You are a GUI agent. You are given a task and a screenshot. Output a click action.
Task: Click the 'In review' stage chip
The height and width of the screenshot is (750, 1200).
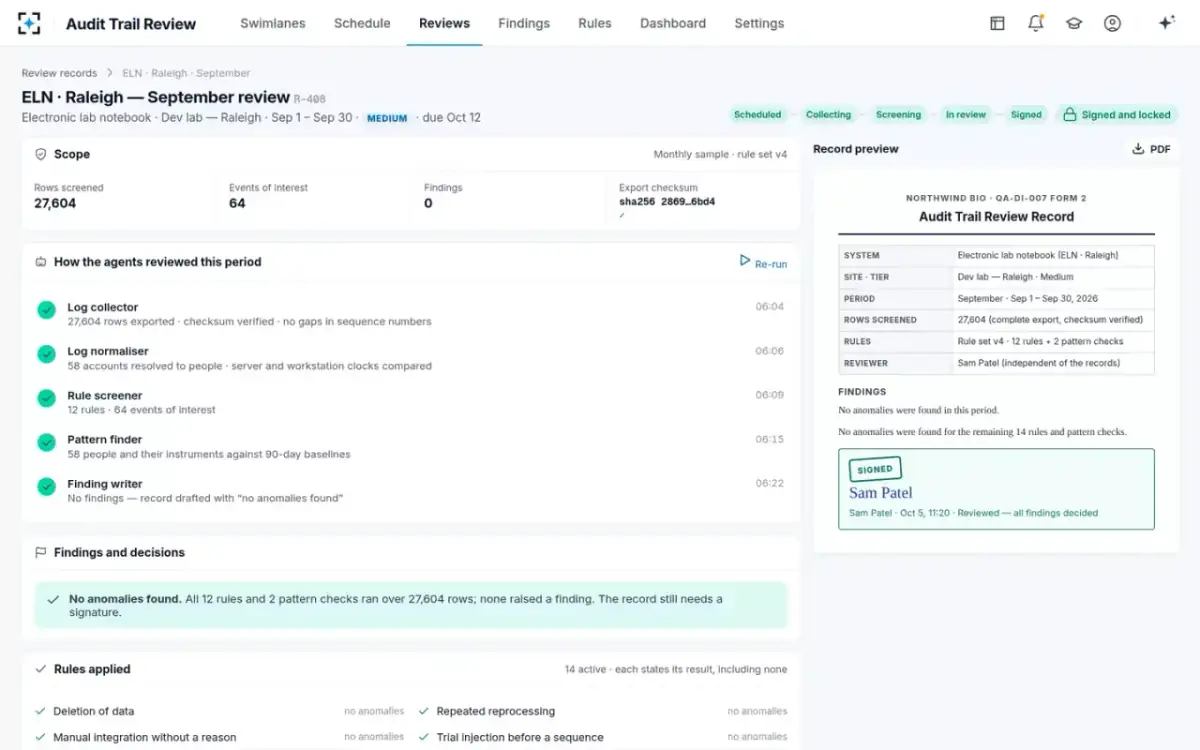click(966, 115)
